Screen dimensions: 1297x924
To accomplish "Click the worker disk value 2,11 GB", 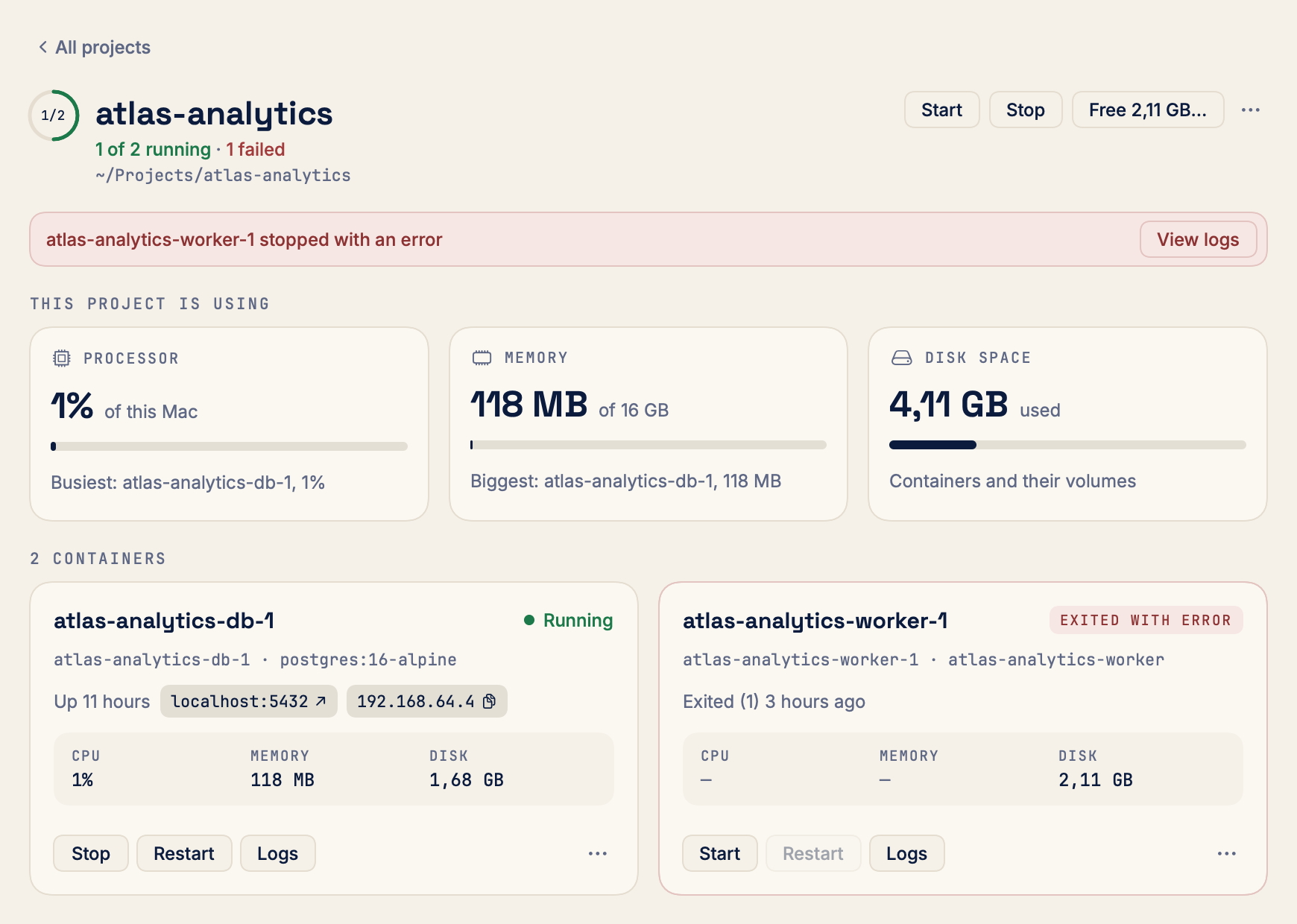I will click(x=1095, y=780).
